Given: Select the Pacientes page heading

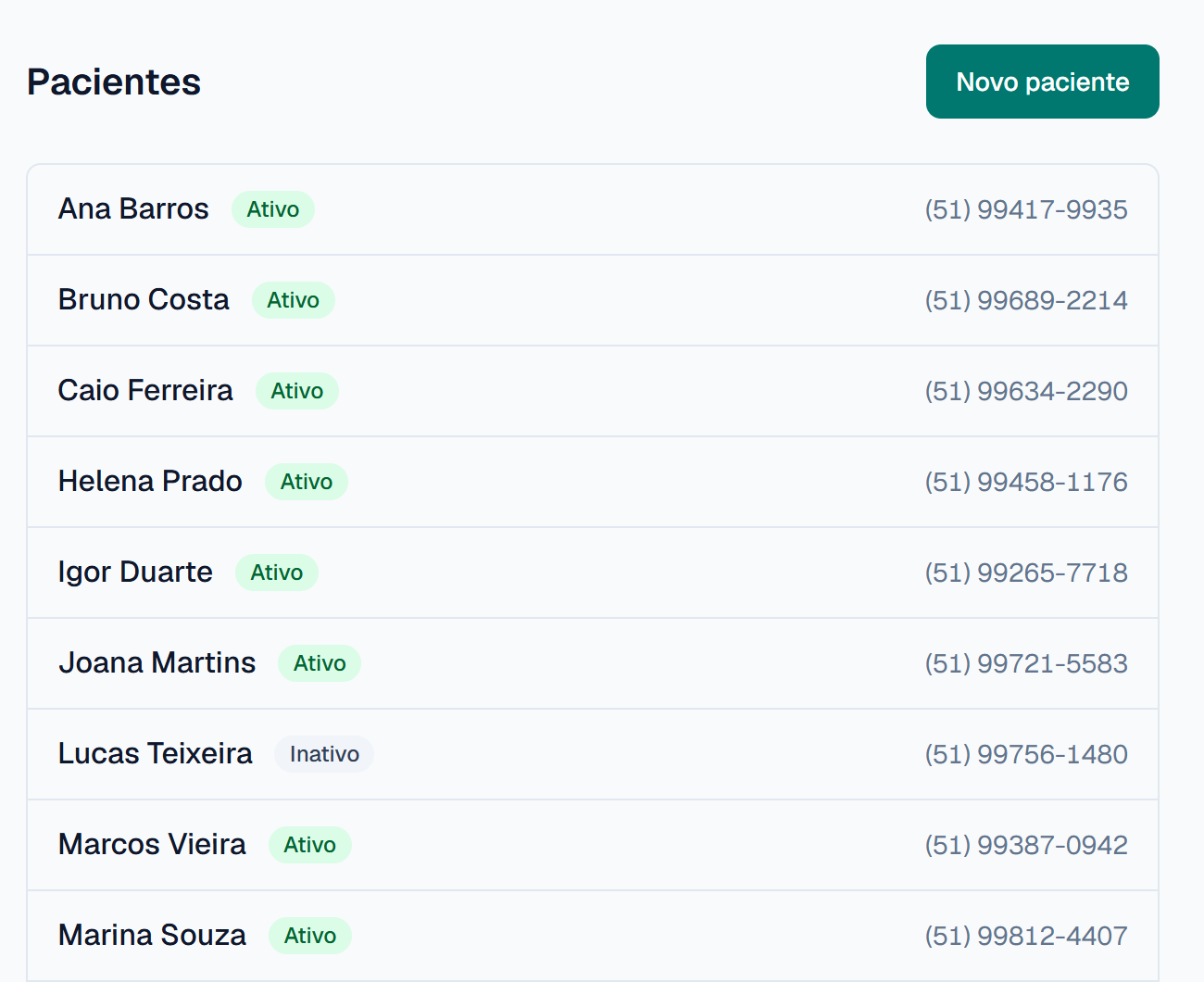Looking at the screenshot, I should (114, 82).
